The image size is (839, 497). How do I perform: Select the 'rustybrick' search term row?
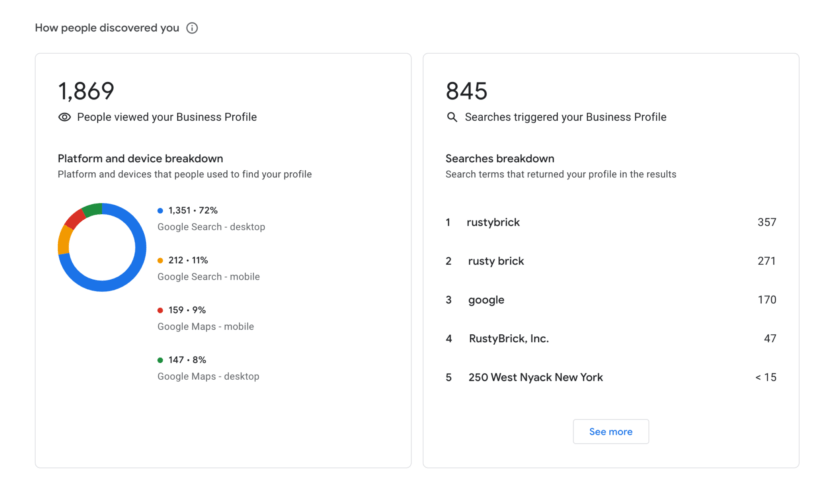click(611, 222)
